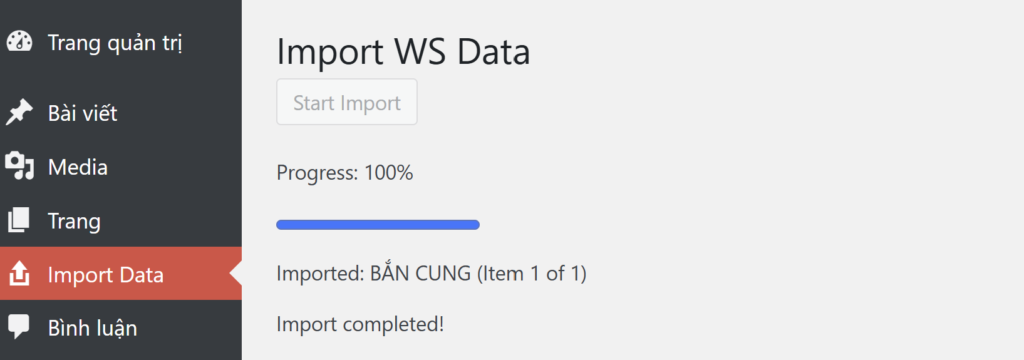Open the Trang quản trị menu
The image size is (1024, 360).
pyautogui.click(x=116, y=43)
